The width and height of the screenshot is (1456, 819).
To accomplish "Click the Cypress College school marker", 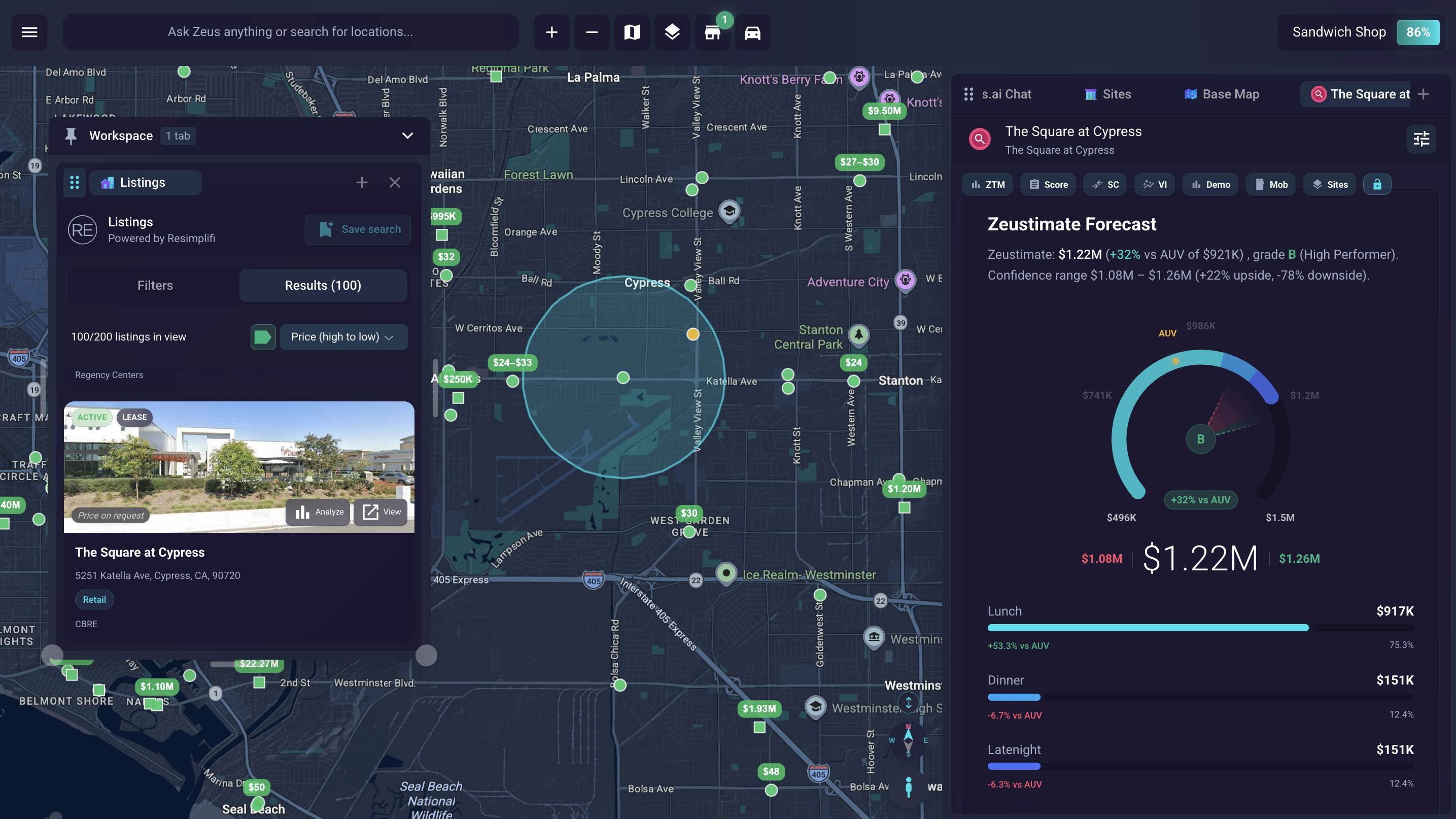I will (x=729, y=211).
